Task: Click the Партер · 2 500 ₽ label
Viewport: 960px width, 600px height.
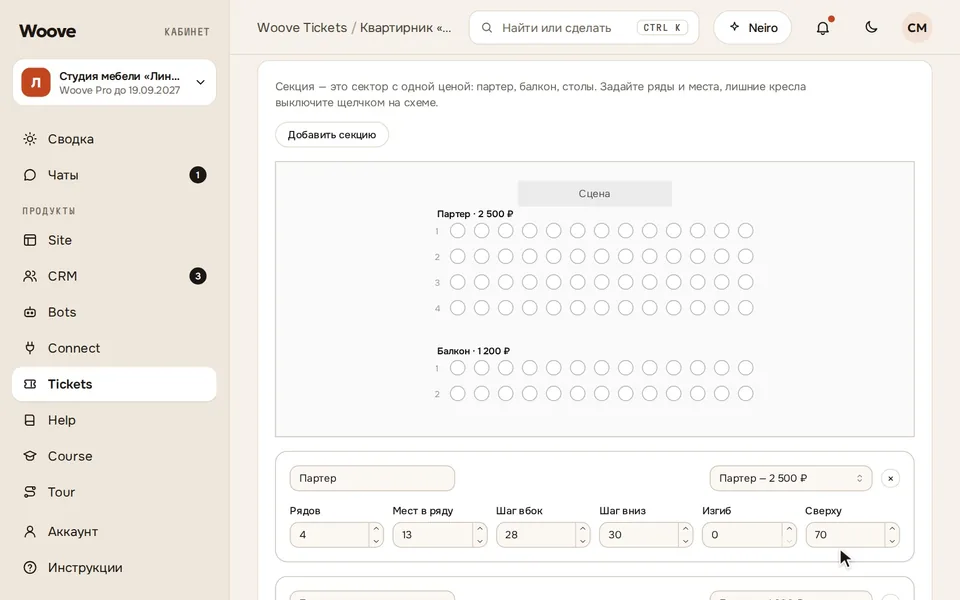Action: point(475,214)
